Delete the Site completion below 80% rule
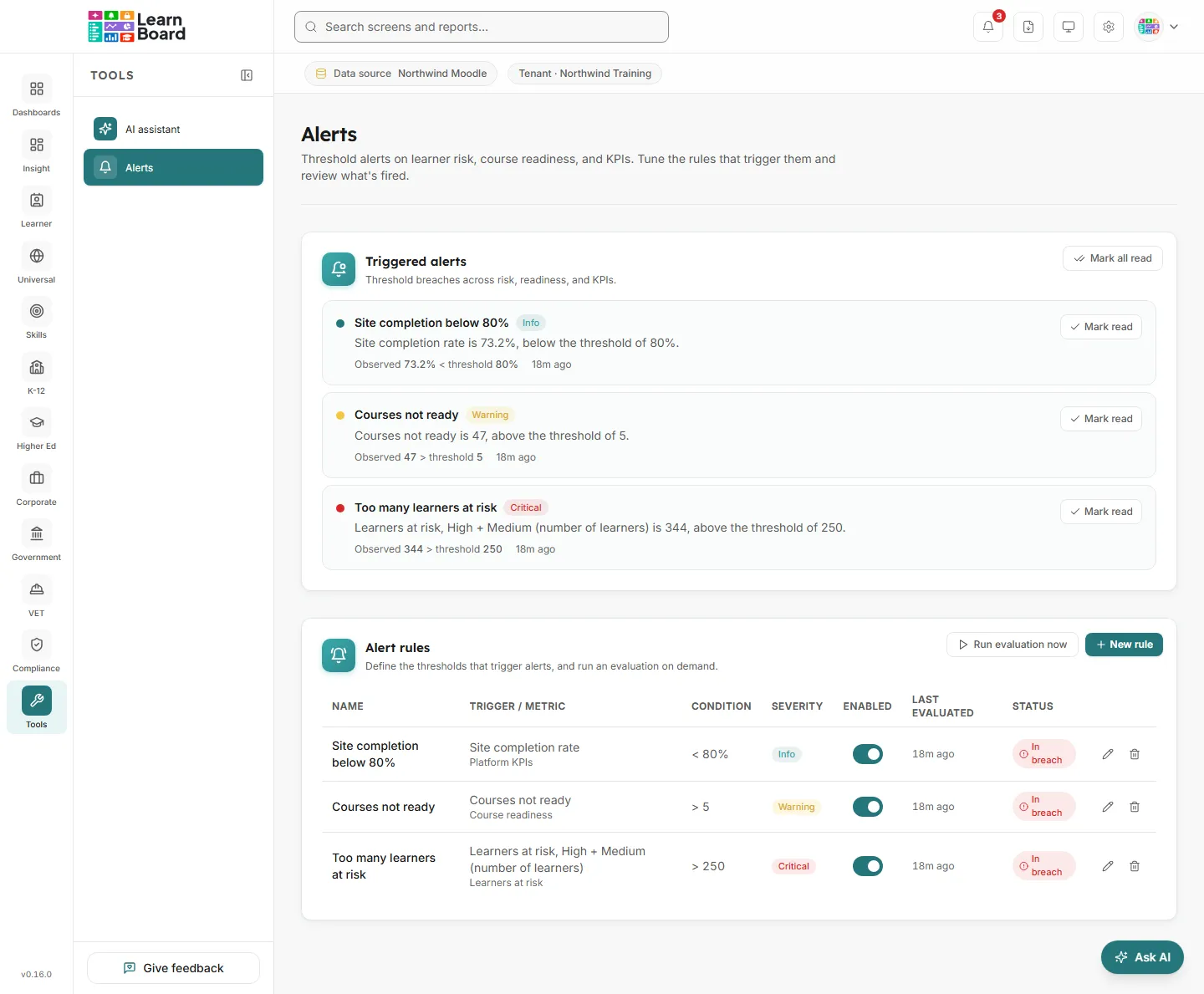Image resolution: width=1204 pixels, height=994 pixels. pos(1135,754)
